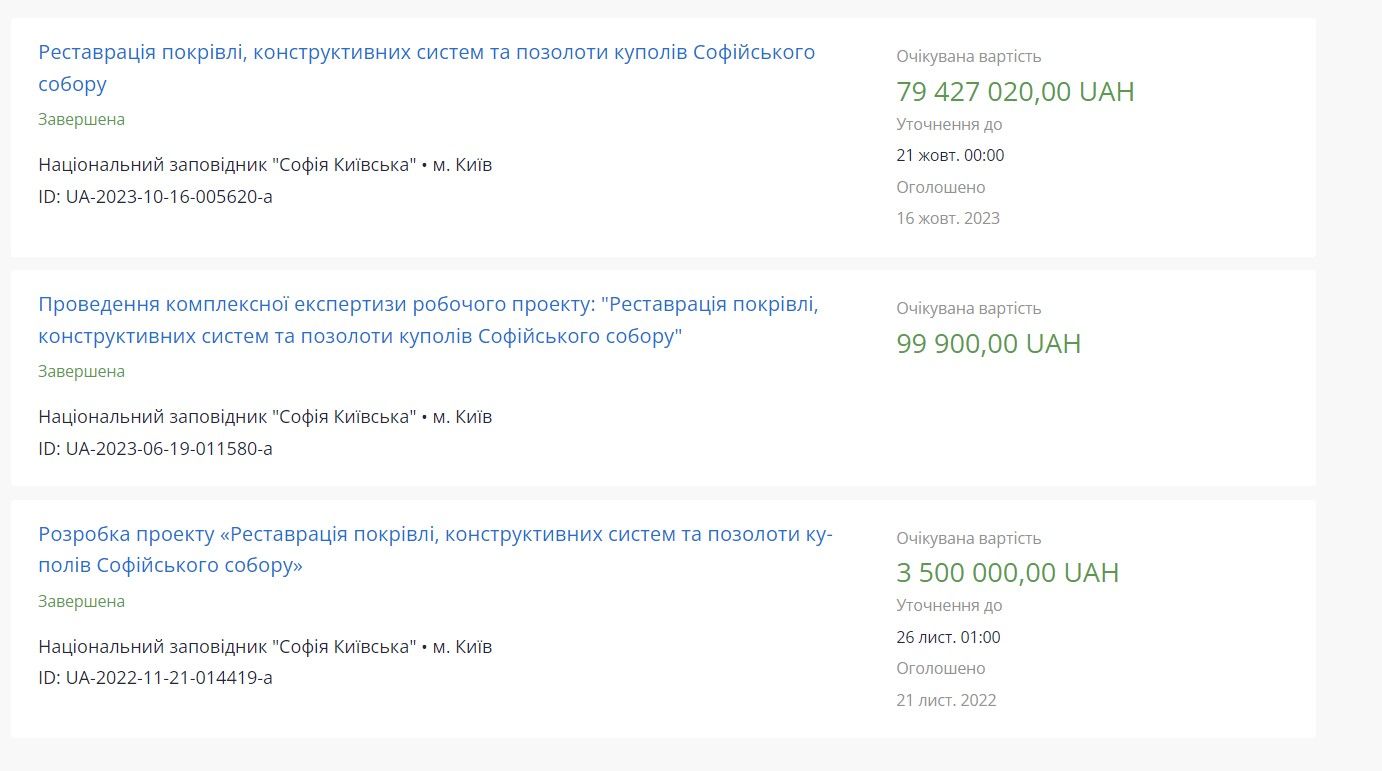The width and height of the screenshot is (1382, 771).
Task: Click 'Завершена' status in the first tender card
Action: pyautogui.click(x=81, y=120)
